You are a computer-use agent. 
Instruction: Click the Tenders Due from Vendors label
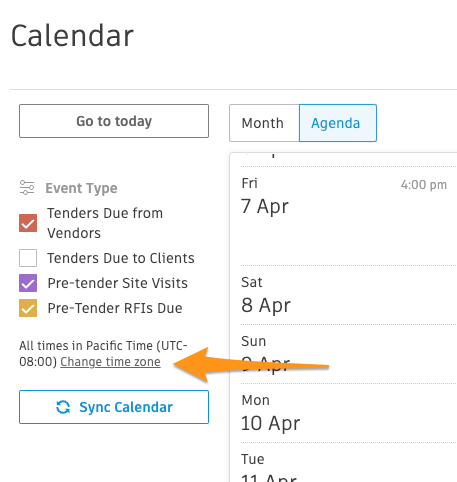pyautogui.click(x=105, y=223)
